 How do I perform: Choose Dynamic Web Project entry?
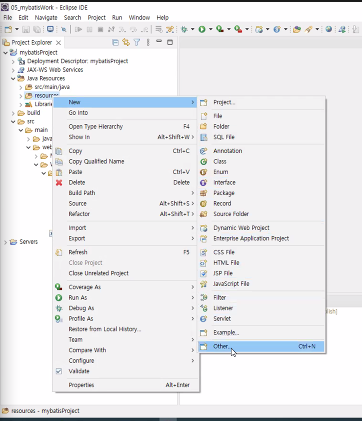coord(262,228)
